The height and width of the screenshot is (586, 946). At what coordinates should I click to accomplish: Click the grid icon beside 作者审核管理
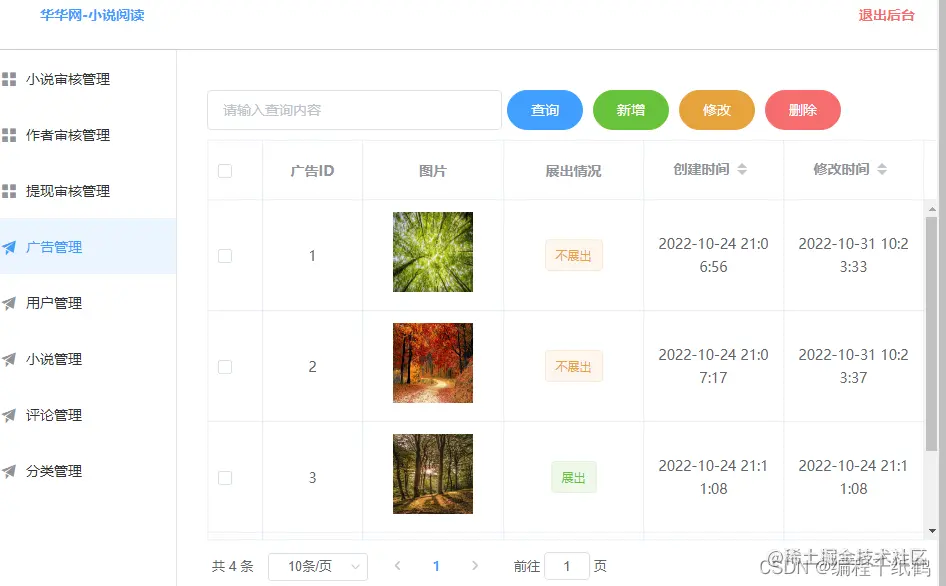(9, 135)
